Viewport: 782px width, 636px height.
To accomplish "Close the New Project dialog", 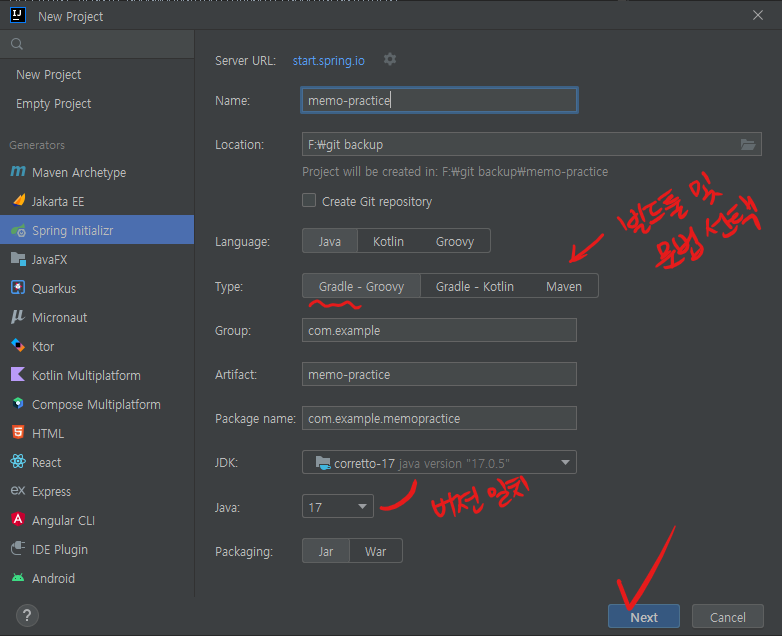I will tap(758, 15).
